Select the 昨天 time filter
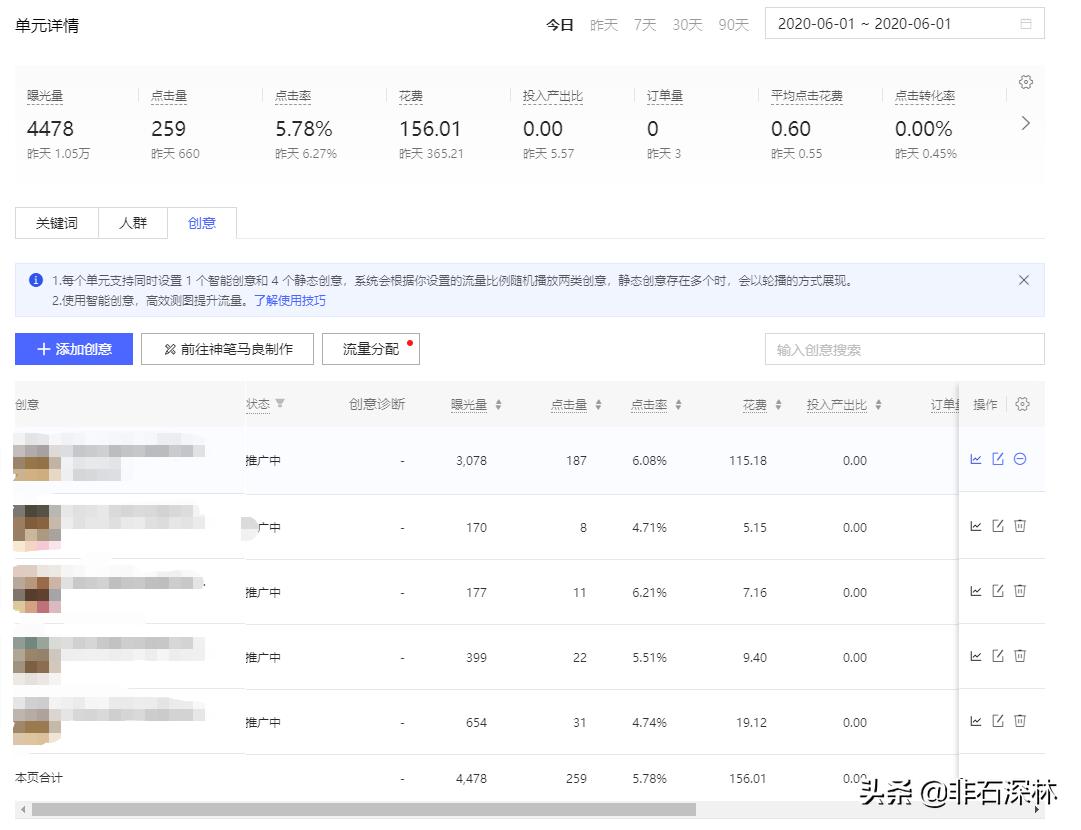This screenshot has width=1081, height=830. pyautogui.click(x=604, y=26)
